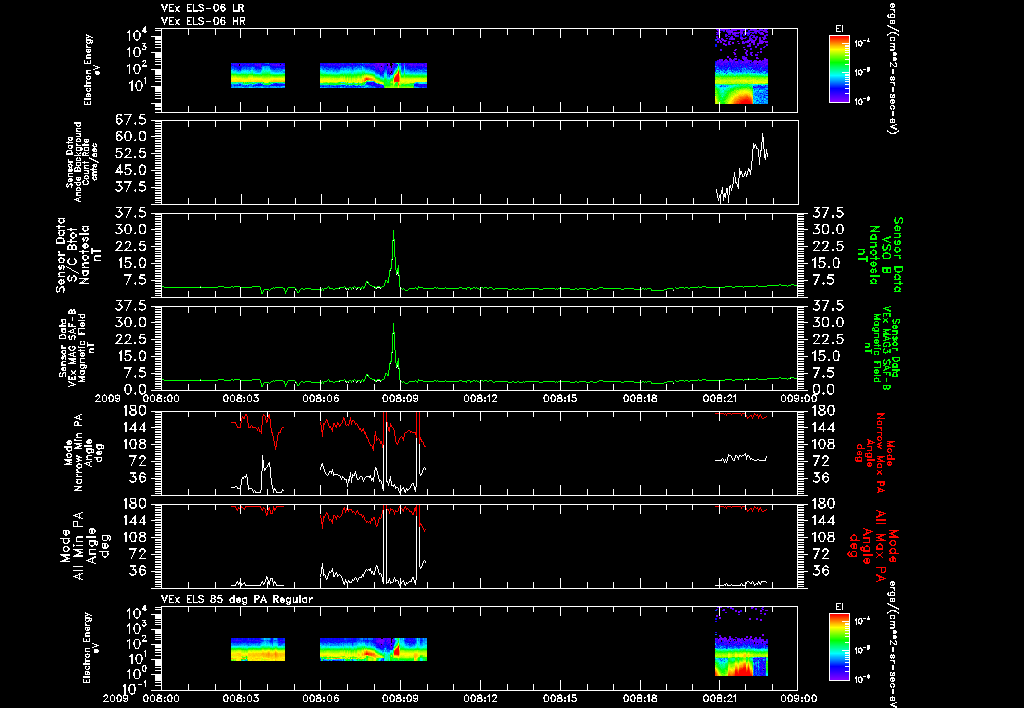Click the 'Electron Energy eV' label of the bottom panel
Image resolution: width=1024 pixels, height=708 pixels.
(89, 647)
